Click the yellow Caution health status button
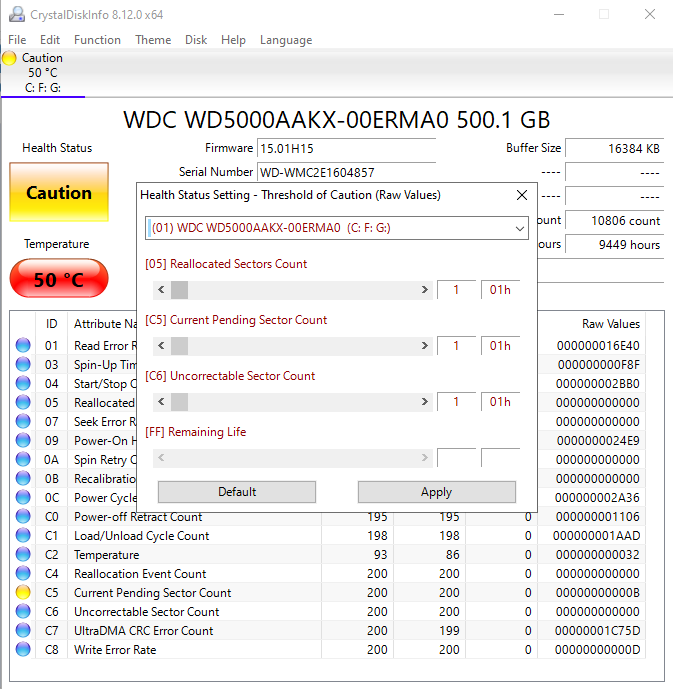 pos(59,192)
